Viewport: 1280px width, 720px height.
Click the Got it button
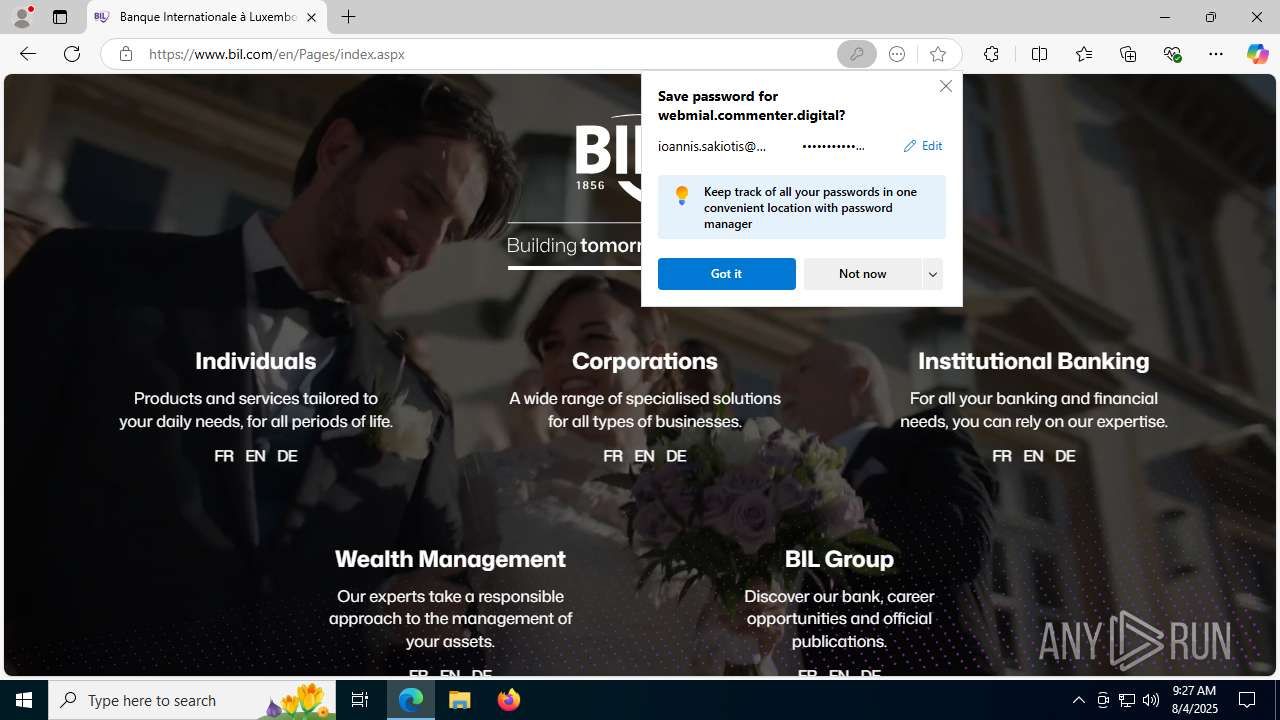click(726, 274)
